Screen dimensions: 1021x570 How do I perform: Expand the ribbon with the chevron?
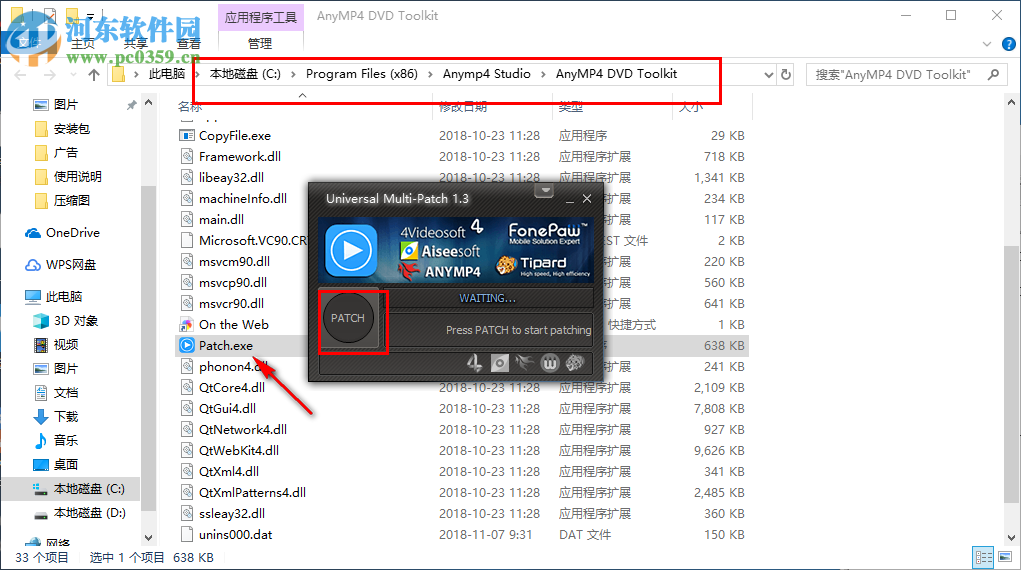click(987, 44)
